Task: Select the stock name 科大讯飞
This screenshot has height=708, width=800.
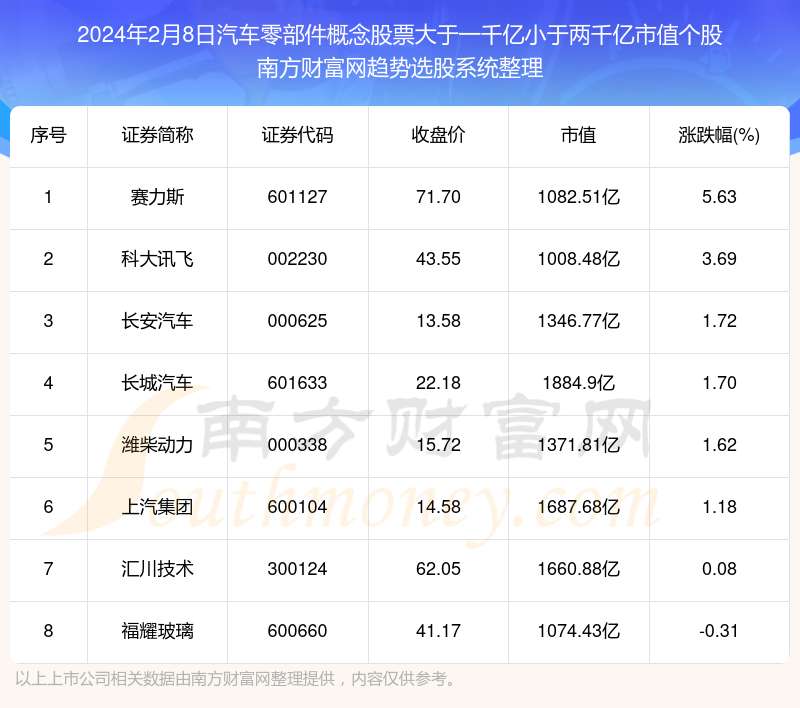Action: 157,259
